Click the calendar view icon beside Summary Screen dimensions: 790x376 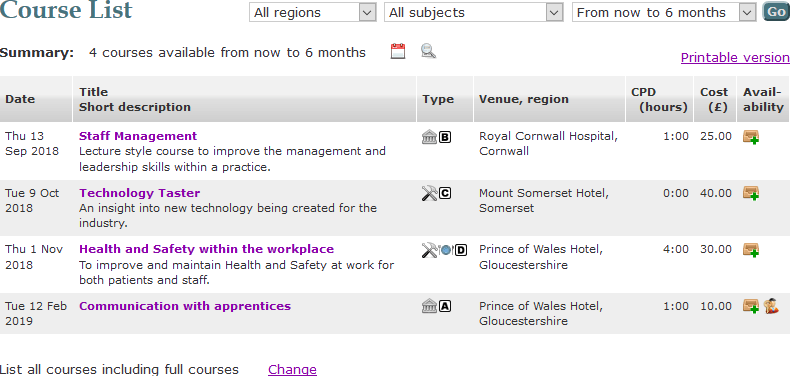point(398,51)
